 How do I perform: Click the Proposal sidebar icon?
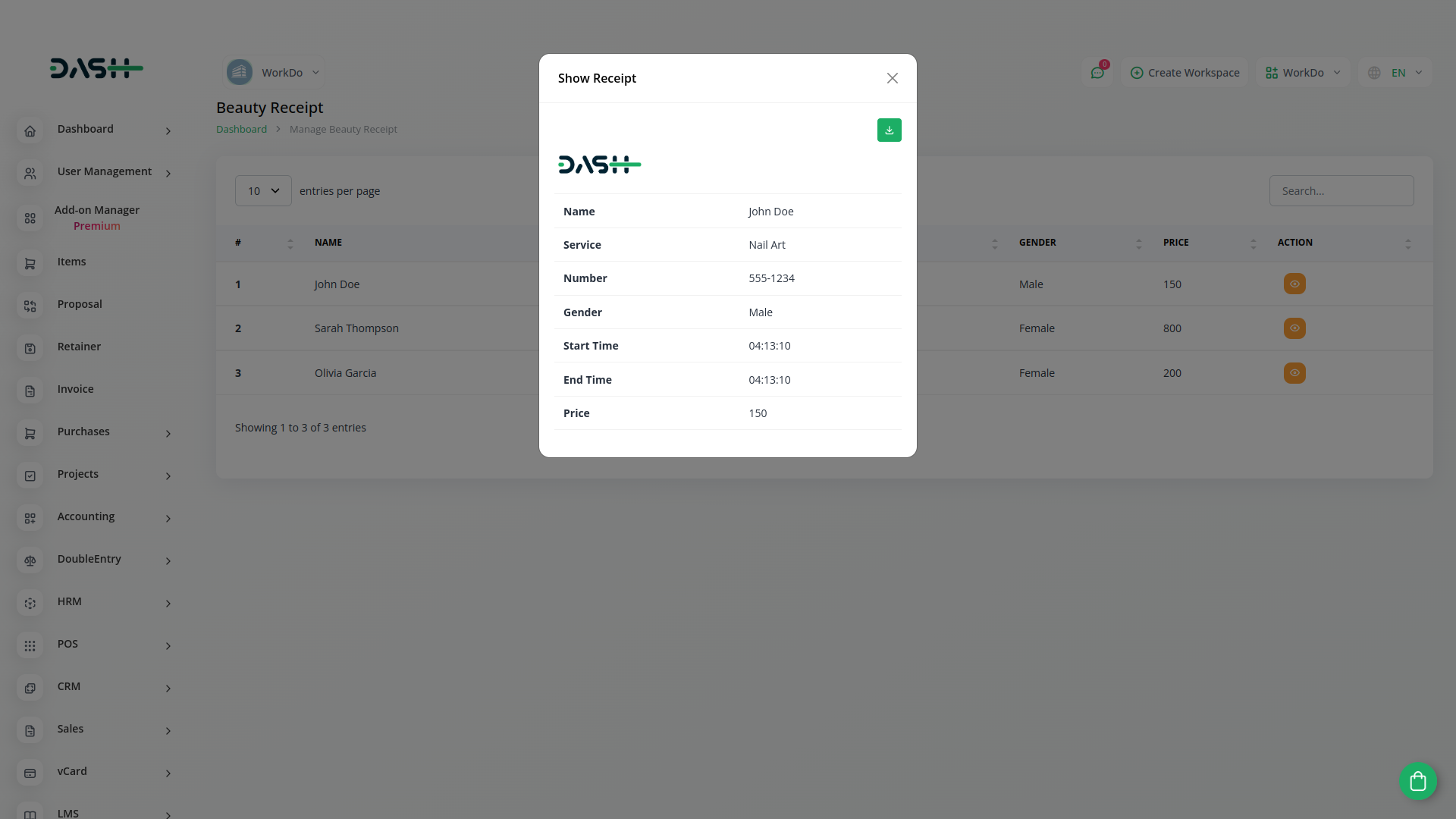coord(30,306)
